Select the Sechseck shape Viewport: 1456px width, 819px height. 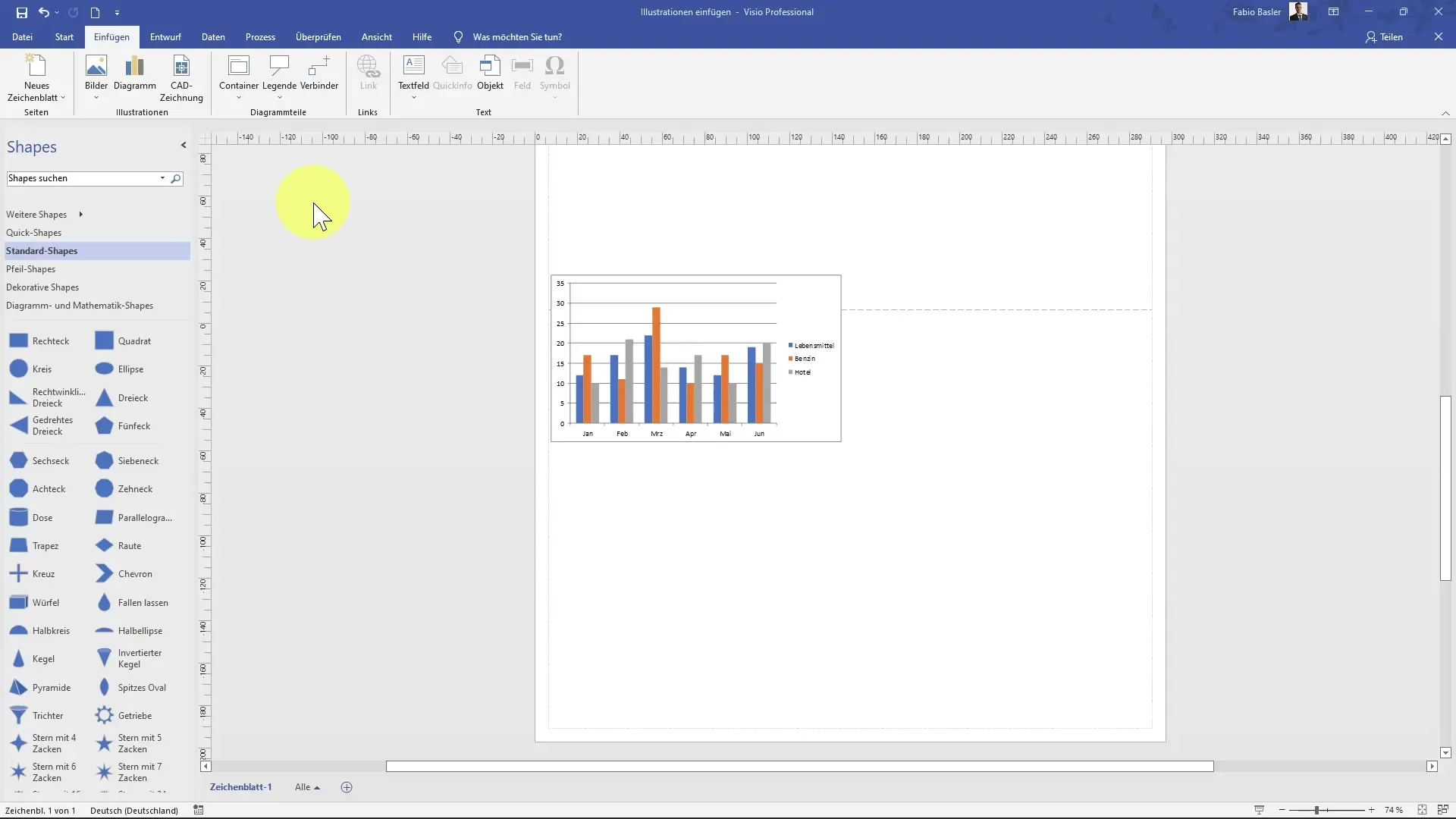(x=39, y=461)
